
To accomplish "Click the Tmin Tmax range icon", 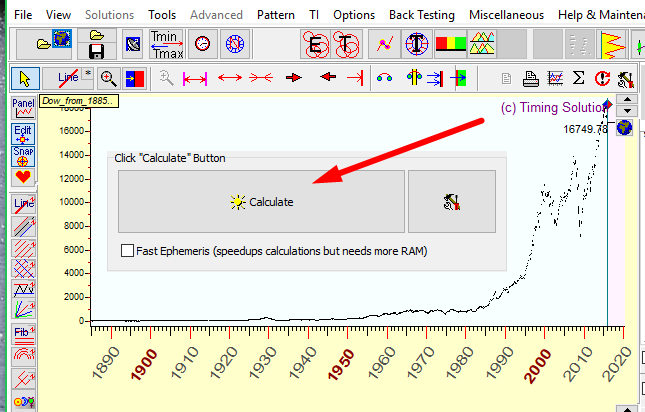I will 165,44.
